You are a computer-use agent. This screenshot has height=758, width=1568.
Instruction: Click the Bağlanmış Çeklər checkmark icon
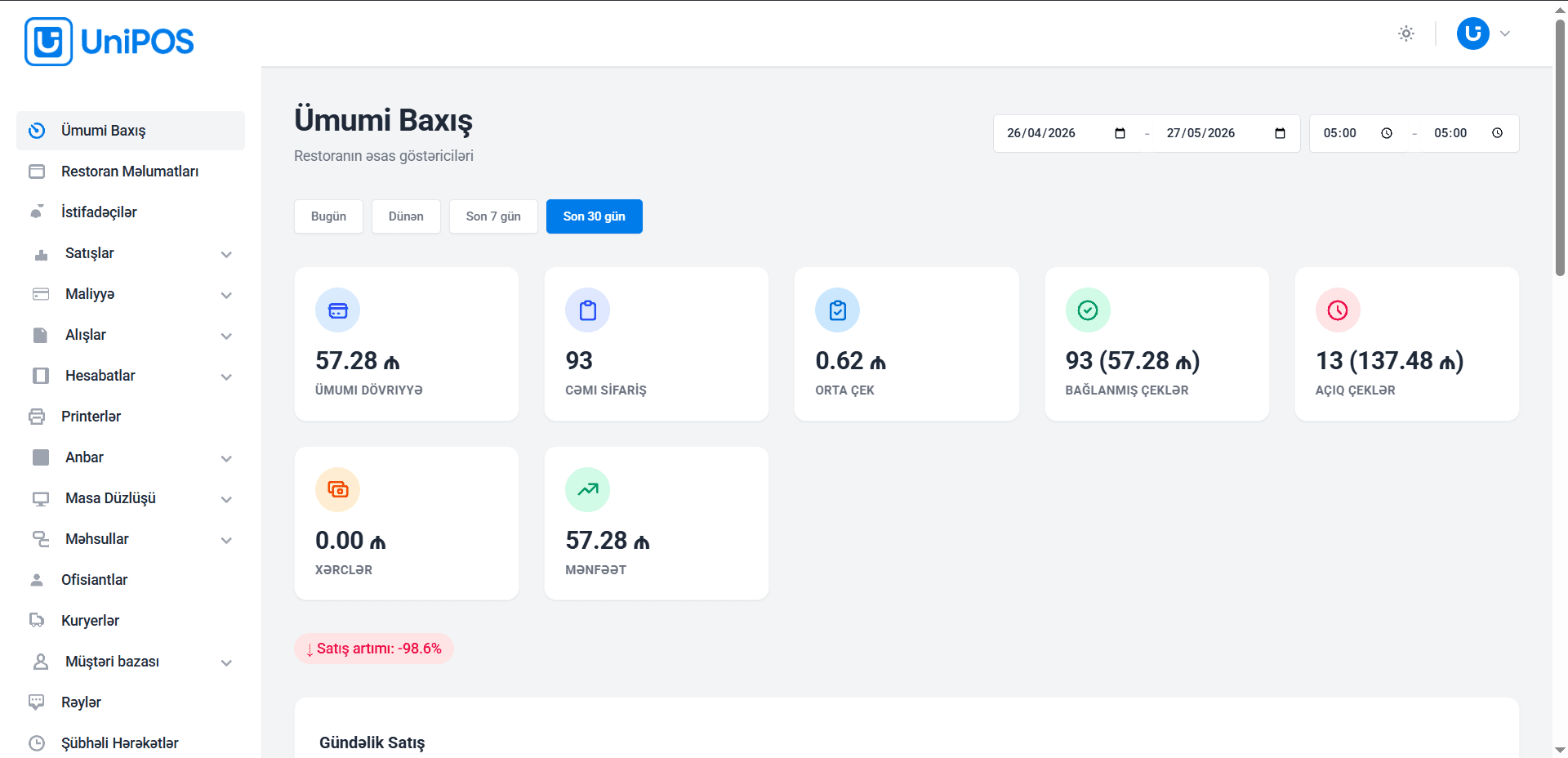tap(1088, 310)
